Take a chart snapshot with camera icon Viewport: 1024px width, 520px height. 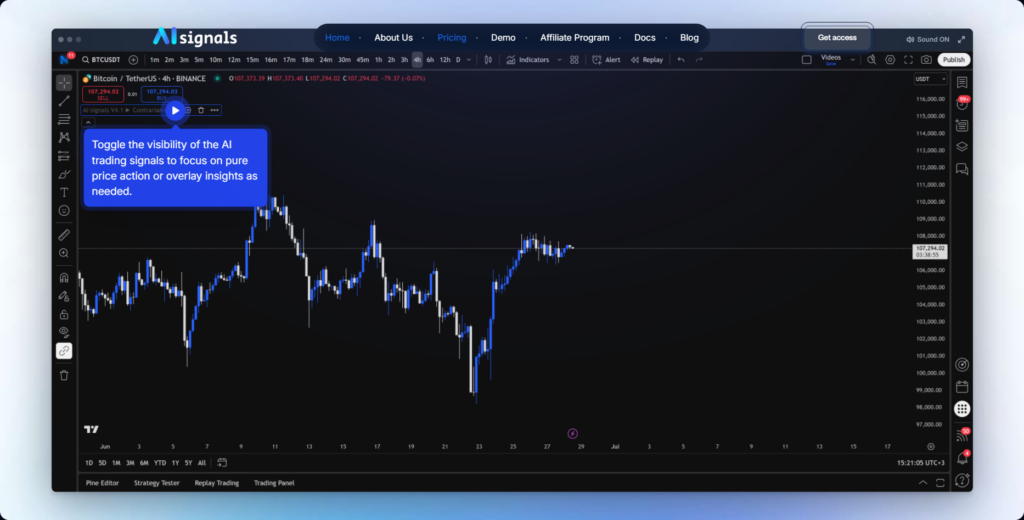[926, 60]
